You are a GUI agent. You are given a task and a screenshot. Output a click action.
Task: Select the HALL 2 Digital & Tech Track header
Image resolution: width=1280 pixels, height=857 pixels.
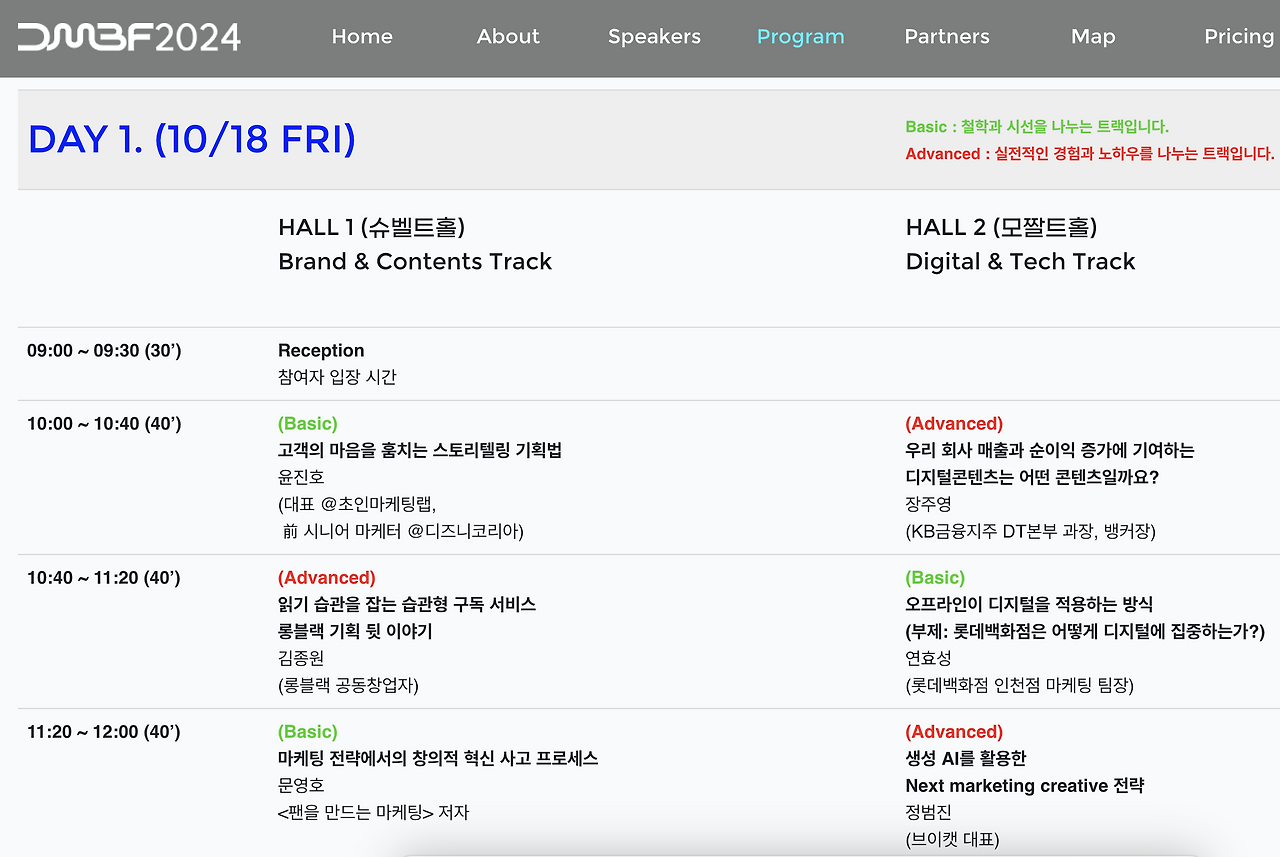[x=1020, y=244]
